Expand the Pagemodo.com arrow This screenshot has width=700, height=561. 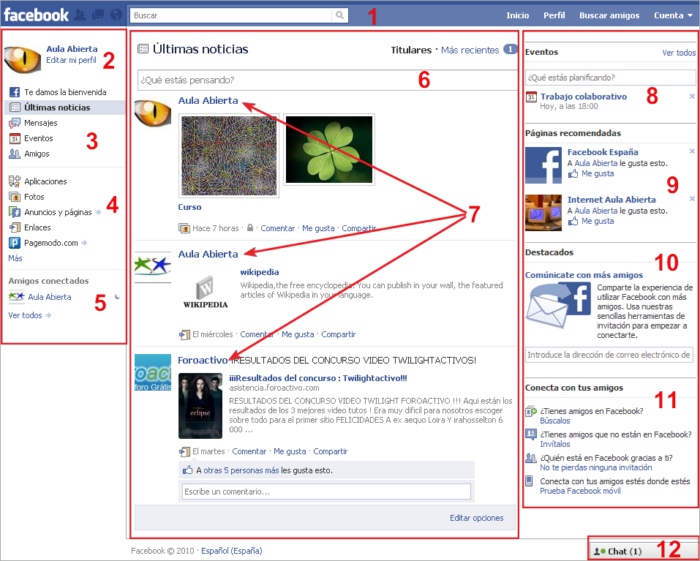click(84, 243)
